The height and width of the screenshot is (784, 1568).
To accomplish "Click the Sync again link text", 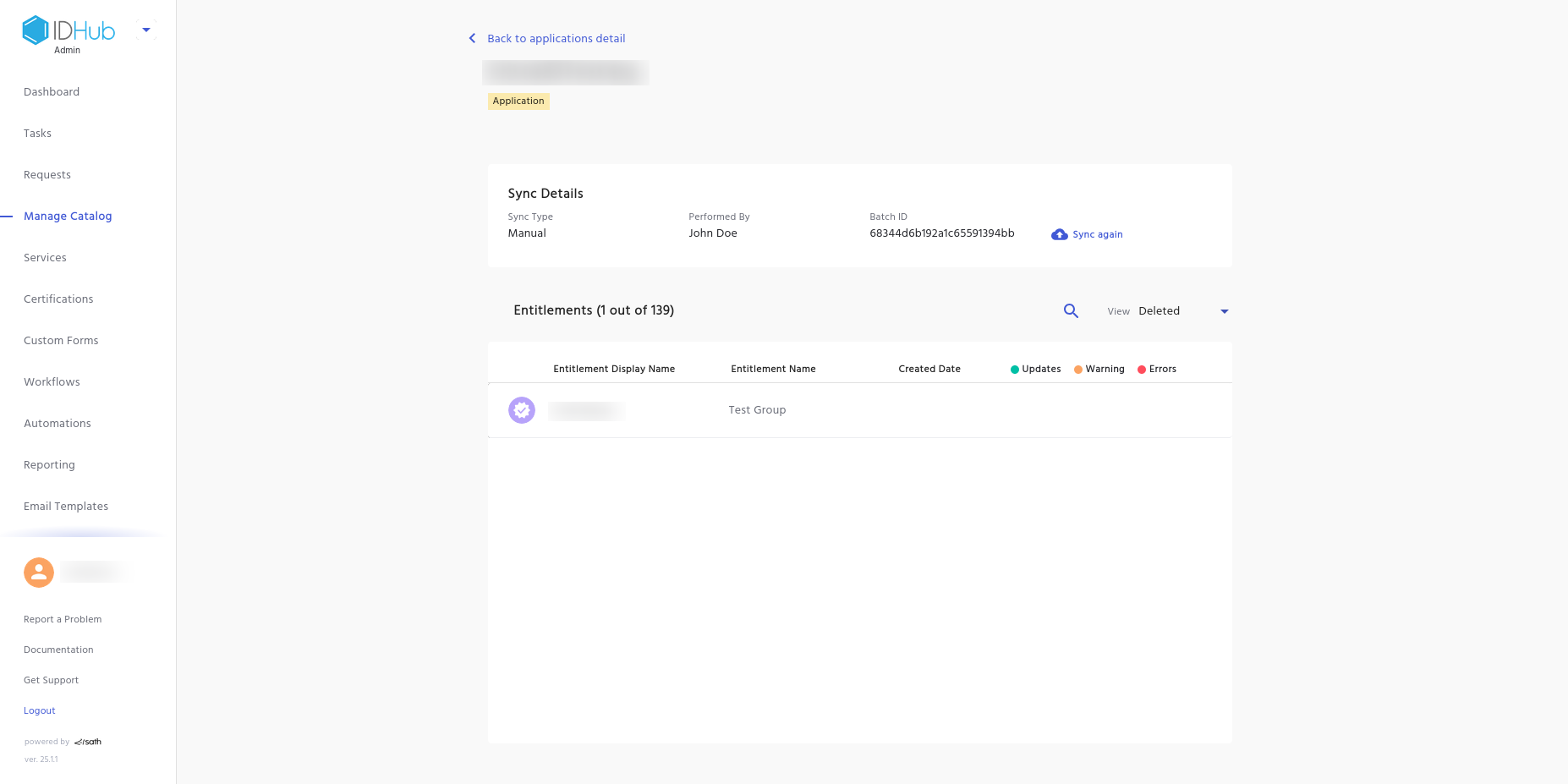I will click(x=1097, y=235).
